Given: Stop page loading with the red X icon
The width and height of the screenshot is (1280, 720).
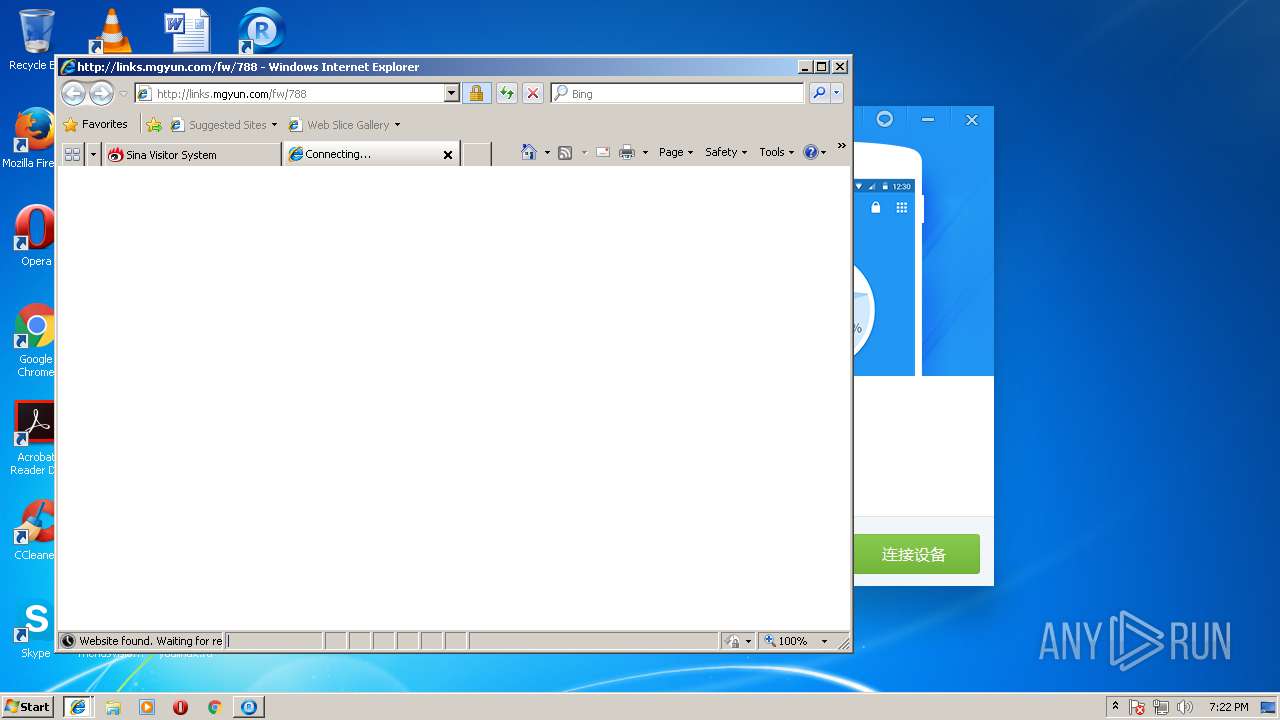Looking at the screenshot, I should point(533,94).
